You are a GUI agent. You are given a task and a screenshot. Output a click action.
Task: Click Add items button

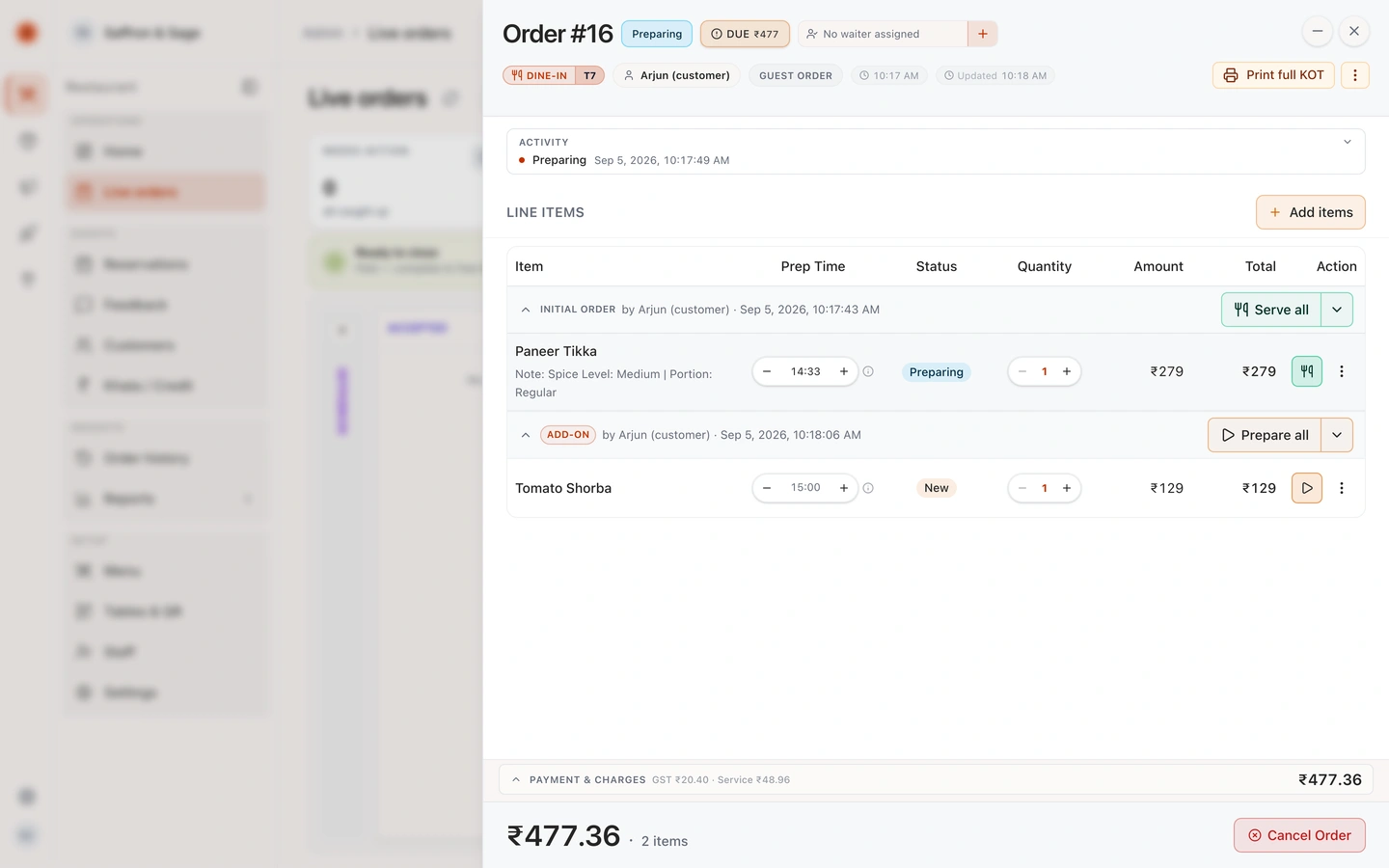(1311, 212)
